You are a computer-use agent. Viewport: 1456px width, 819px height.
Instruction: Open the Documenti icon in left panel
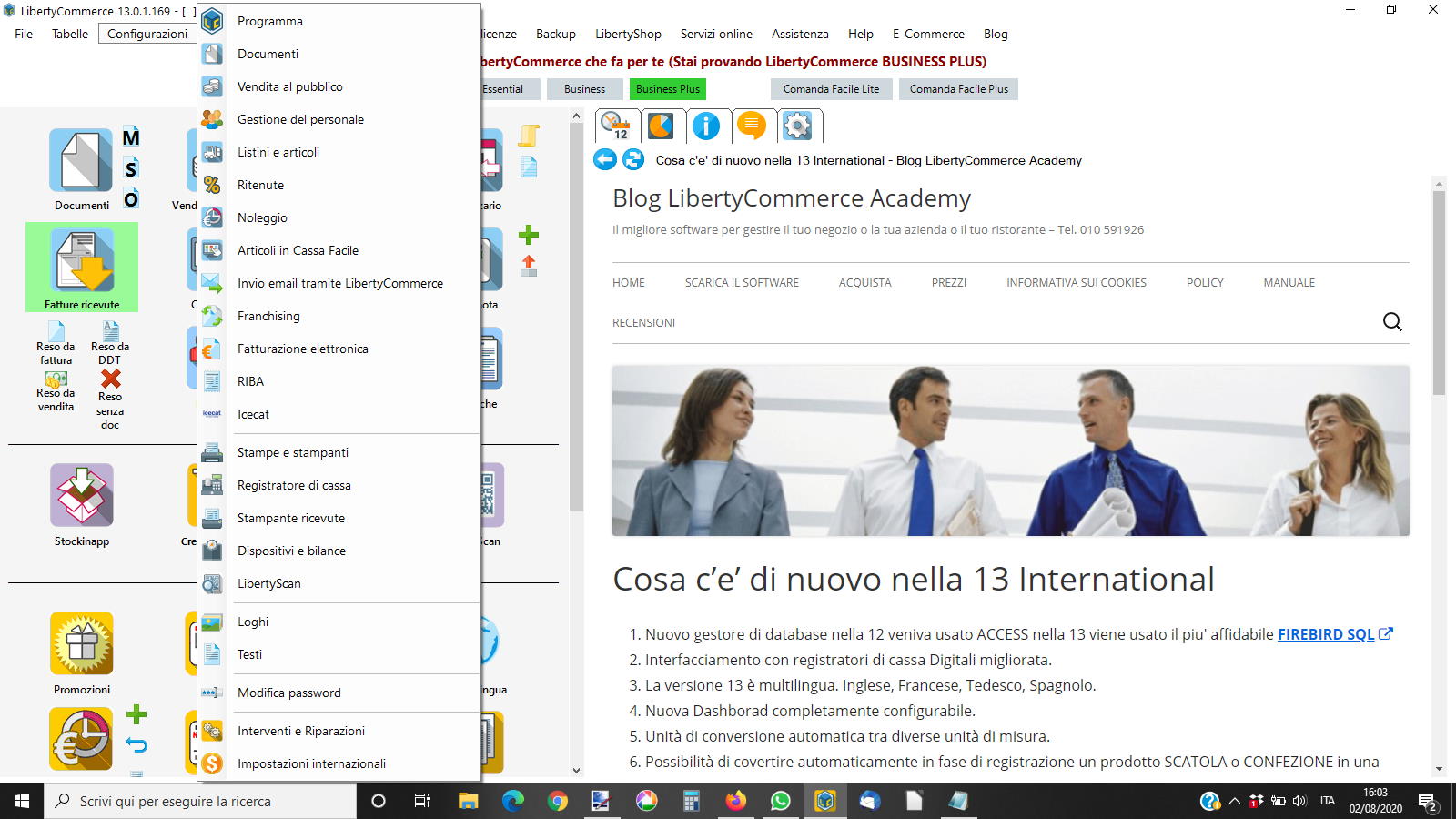(x=81, y=160)
